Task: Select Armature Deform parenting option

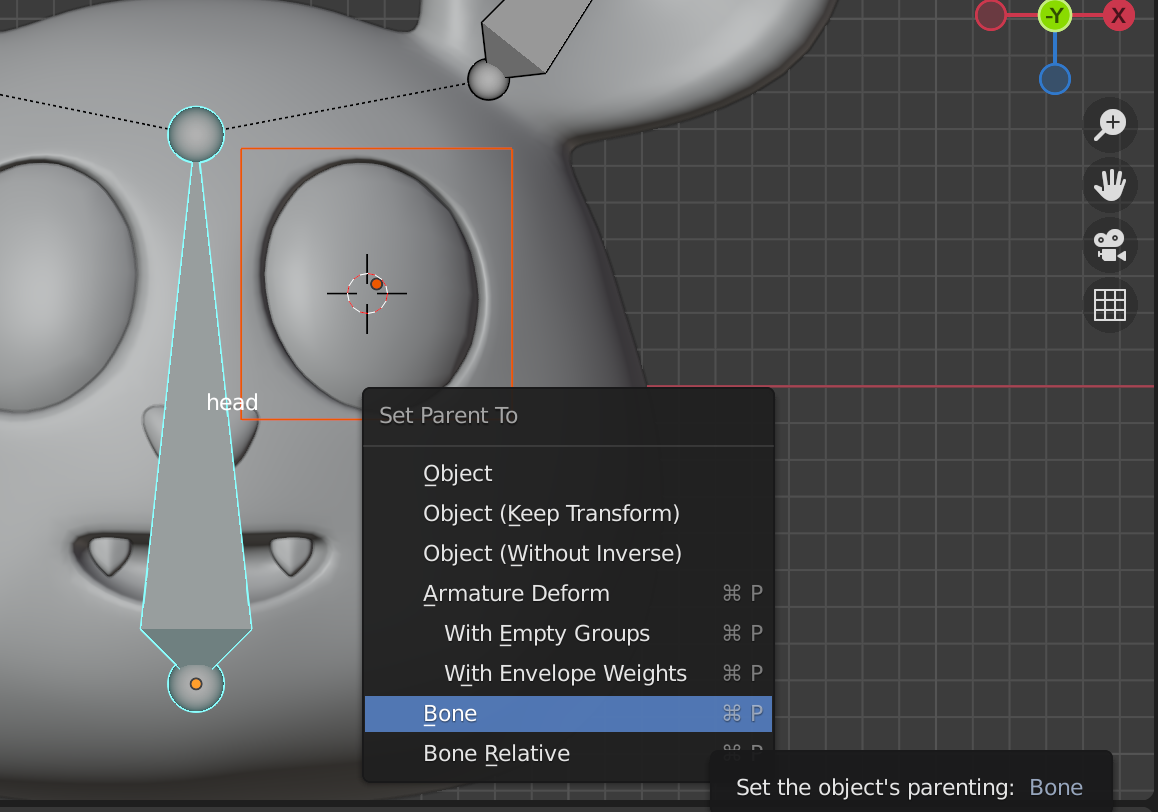Action: point(517,593)
